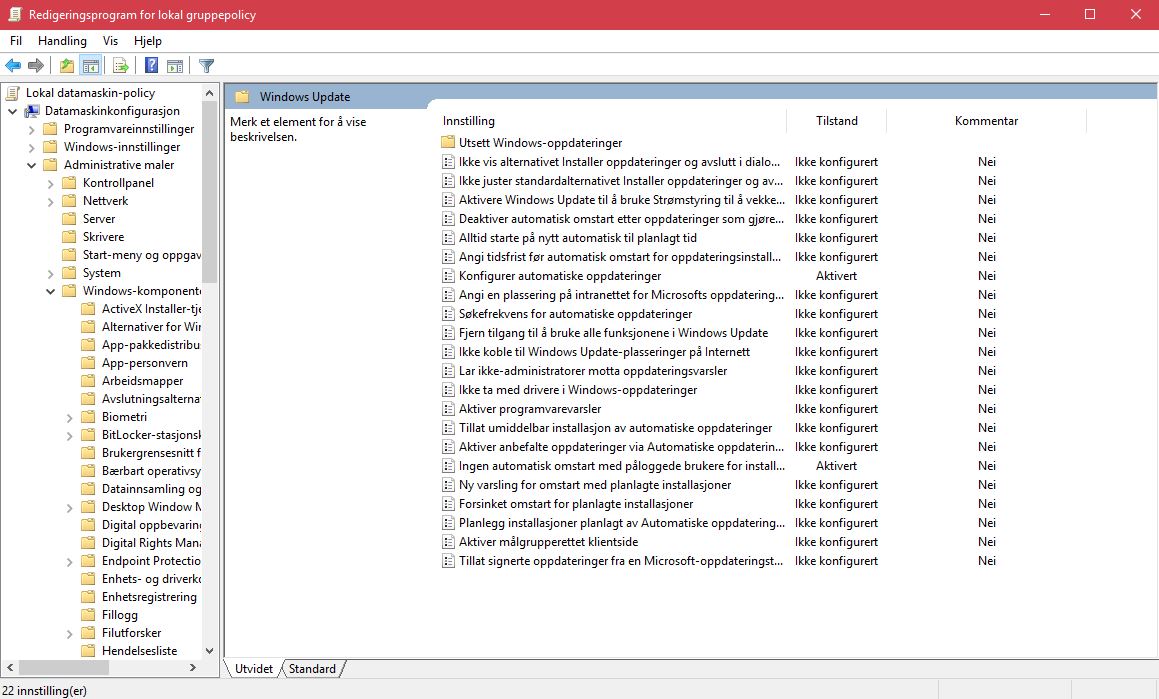1159x699 pixels.
Task: Select Lar ikke-administratorer motta oppdateringsvarsler
Action: (593, 370)
